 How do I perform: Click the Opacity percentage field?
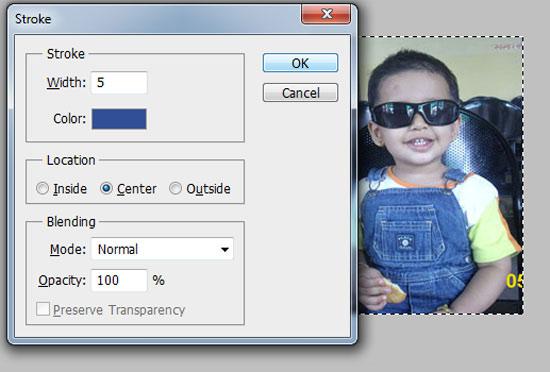click(119, 280)
